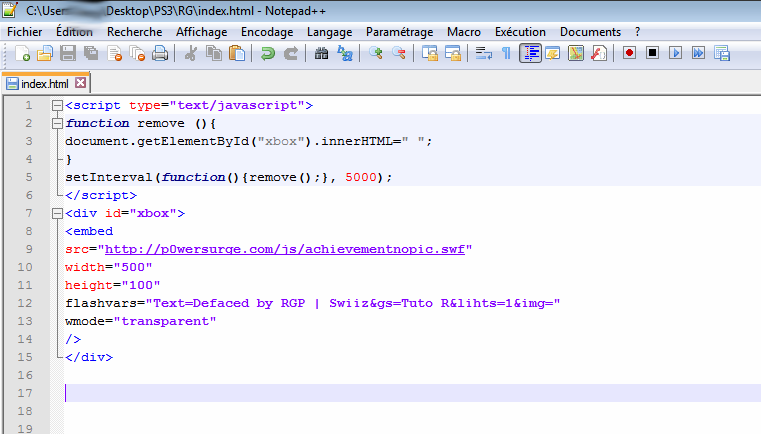The height and width of the screenshot is (434, 761).
Task: Click the Notepad++ title bar icon
Action: [x=10, y=10]
